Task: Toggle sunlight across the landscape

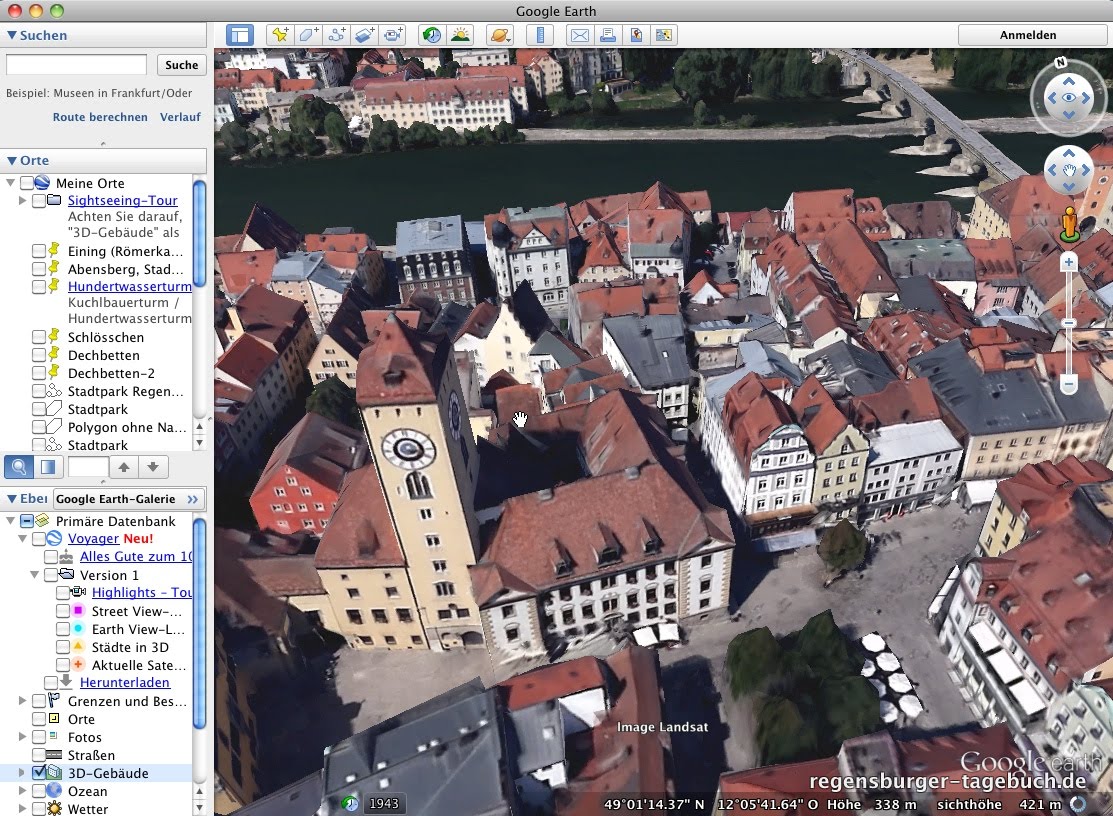Action: [460, 35]
